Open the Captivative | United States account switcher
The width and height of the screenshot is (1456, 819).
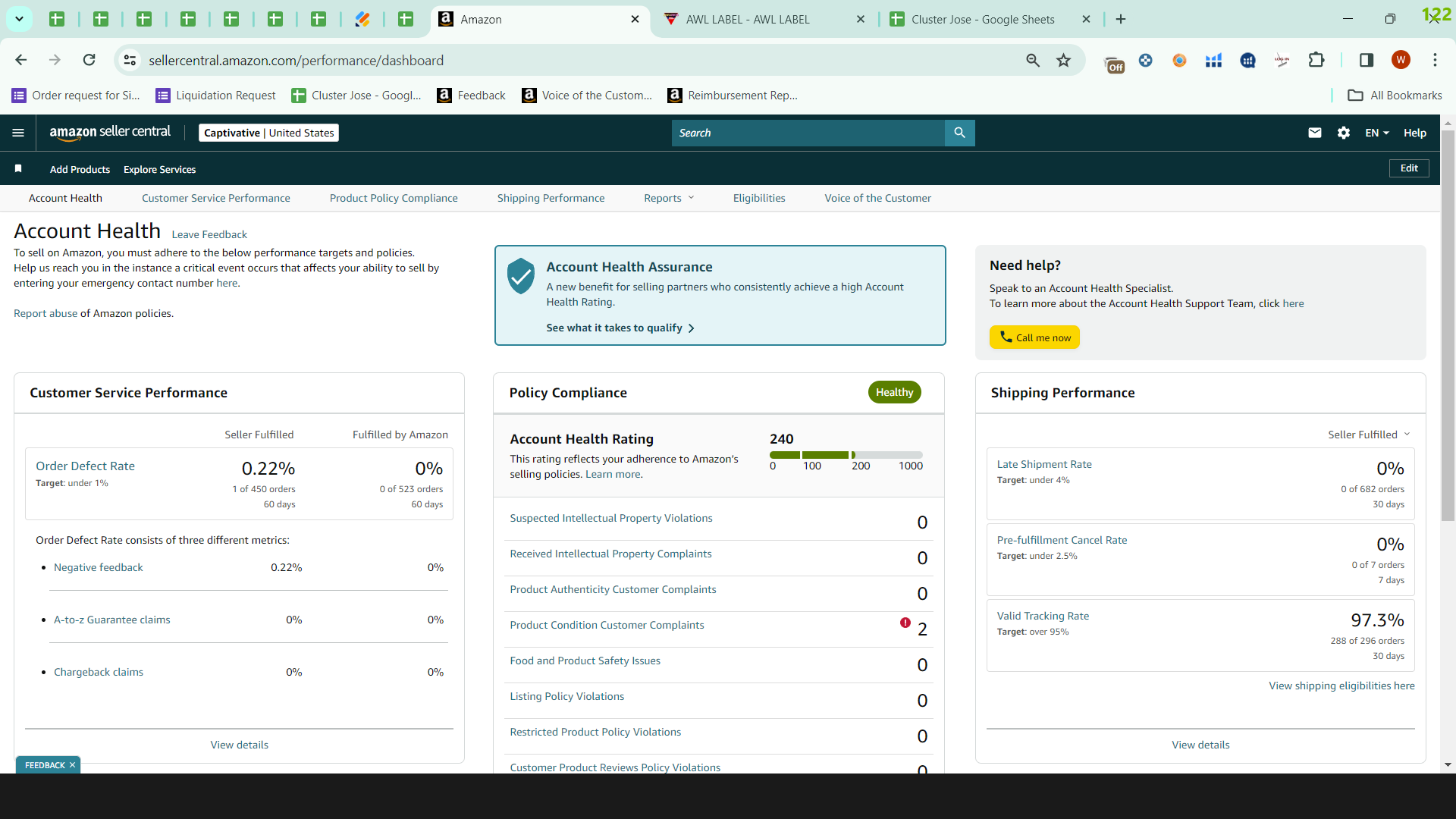coord(269,133)
